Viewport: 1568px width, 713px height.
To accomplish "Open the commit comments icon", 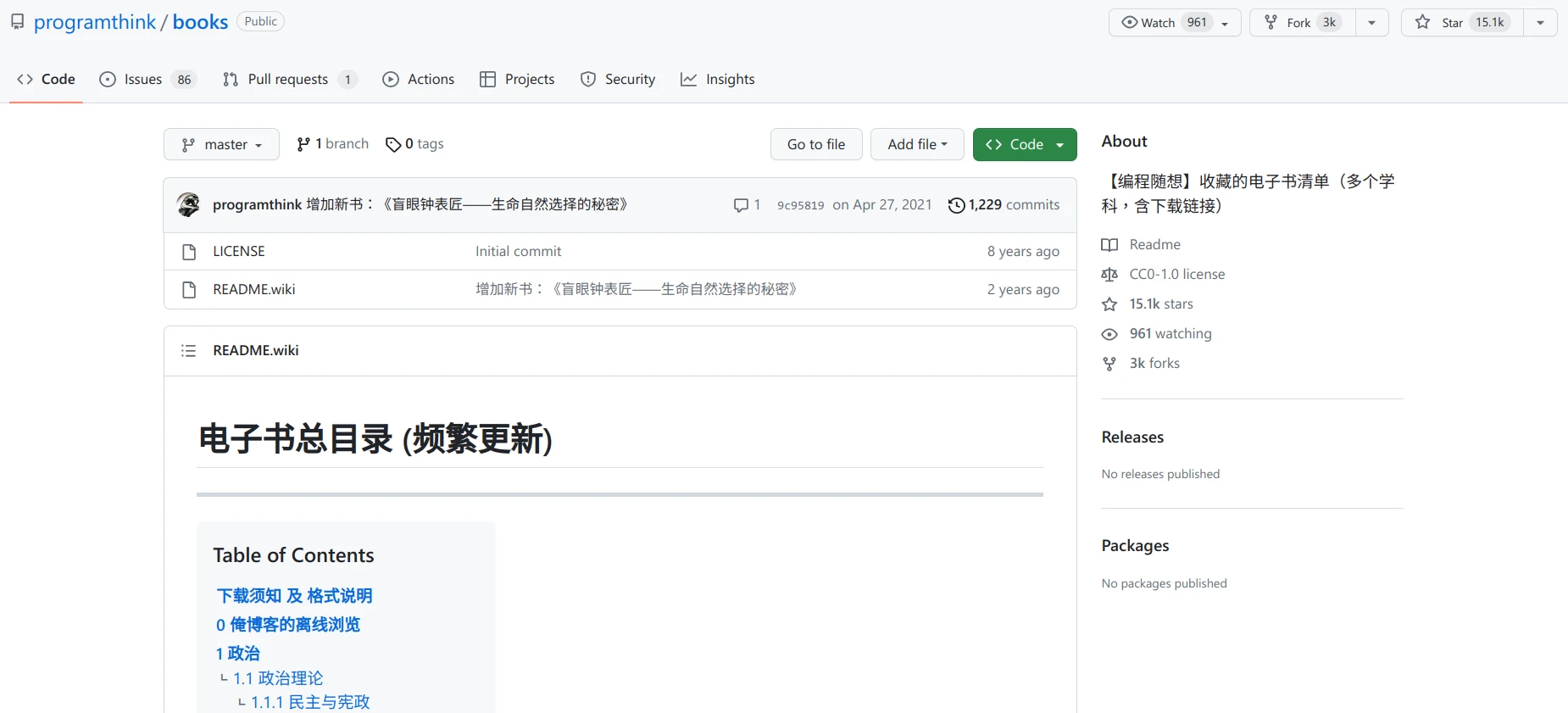I will (741, 205).
